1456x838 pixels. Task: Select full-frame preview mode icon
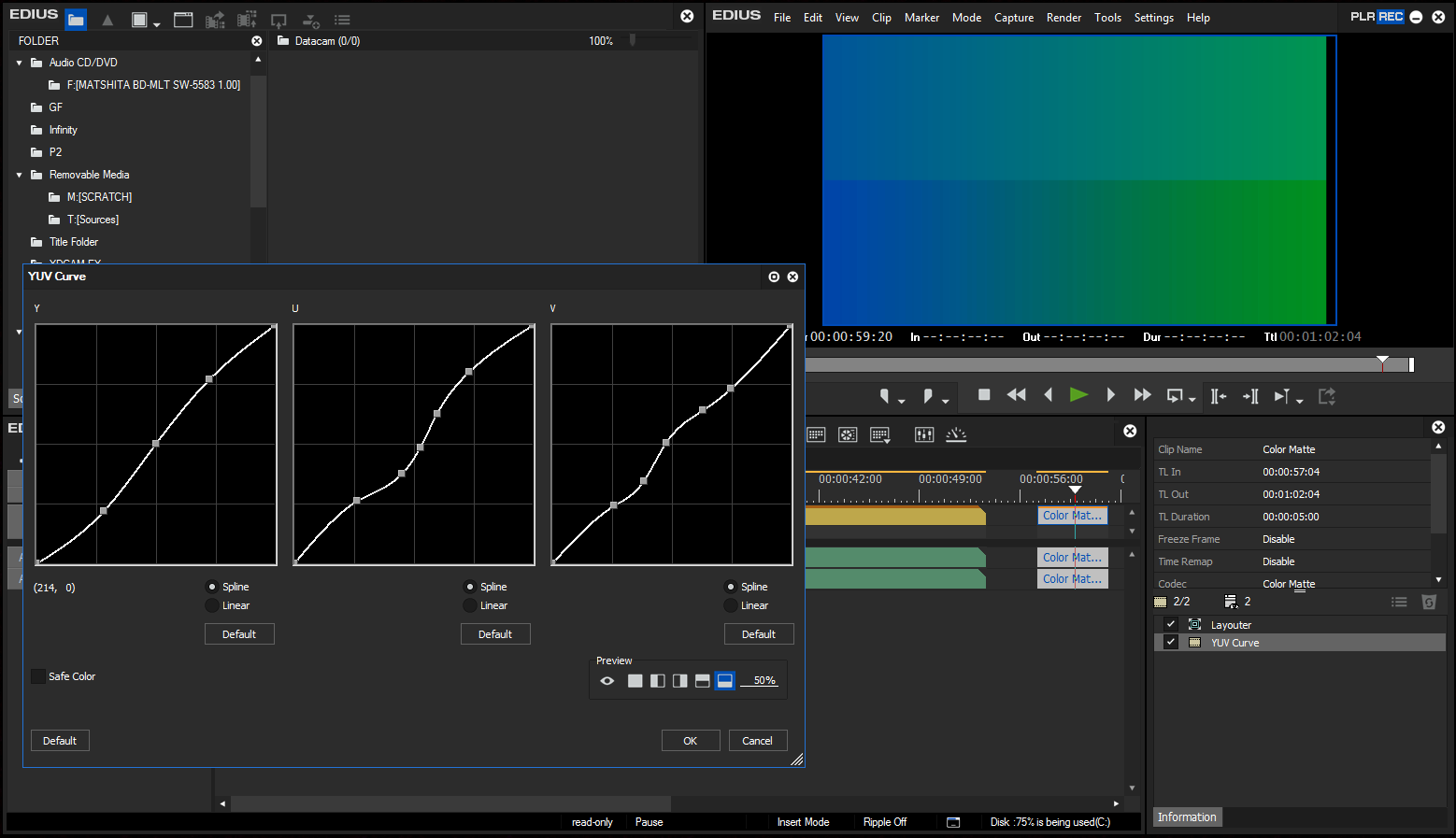[635, 681]
